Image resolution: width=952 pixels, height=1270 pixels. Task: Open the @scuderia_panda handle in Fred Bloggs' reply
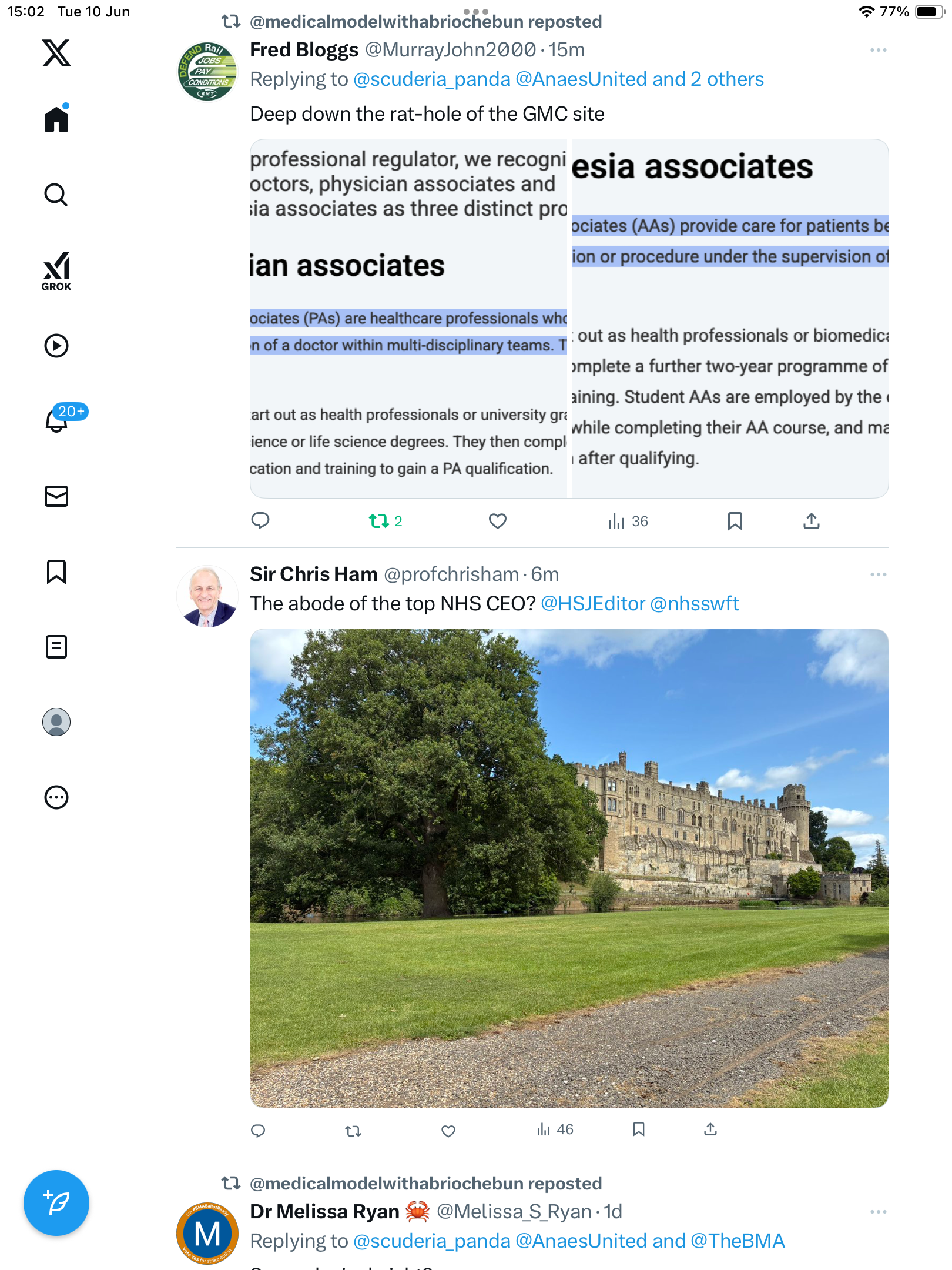tap(432, 79)
